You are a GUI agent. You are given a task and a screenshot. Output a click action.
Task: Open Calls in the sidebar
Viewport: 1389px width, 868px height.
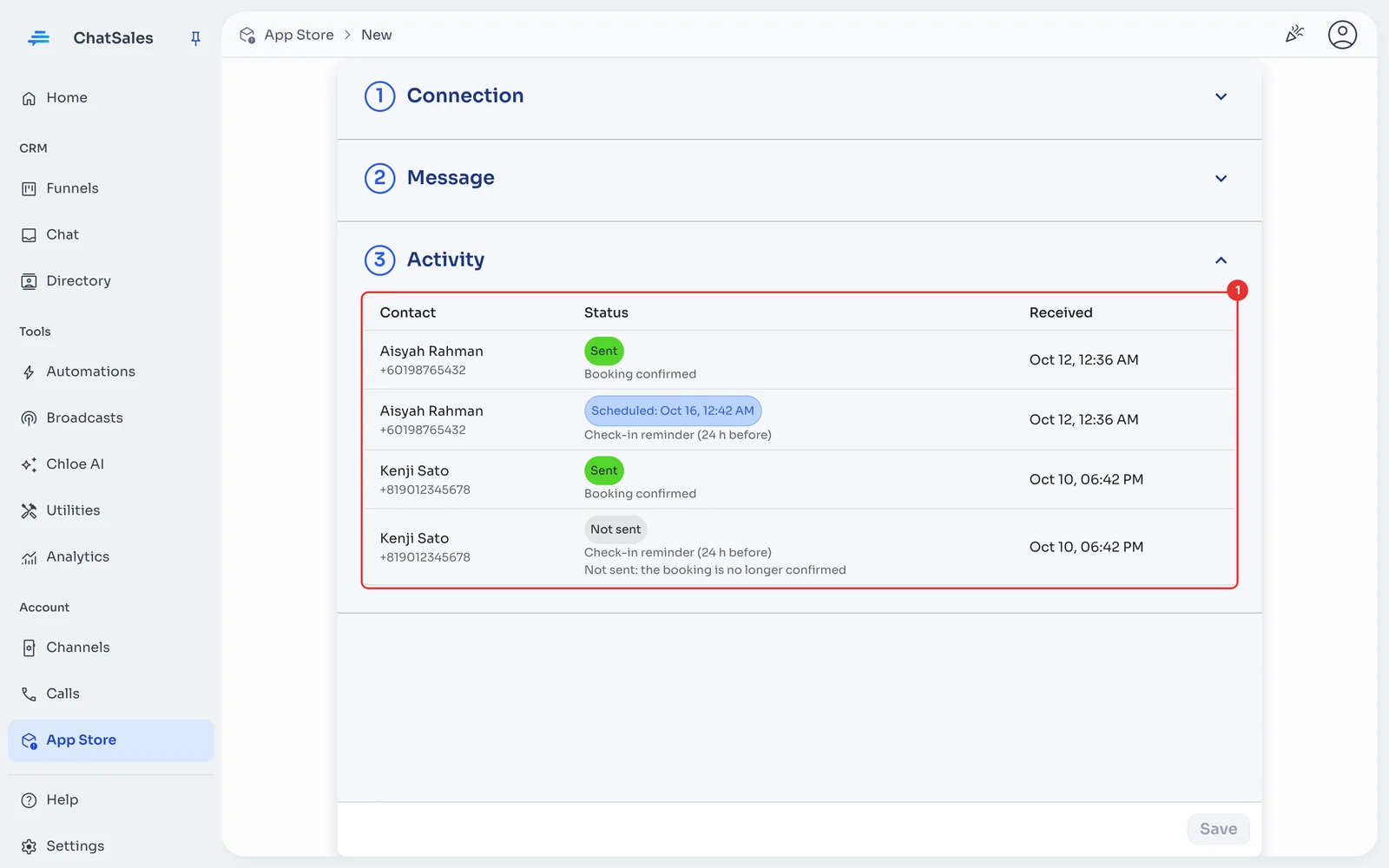pyautogui.click(x=110, y=694)
